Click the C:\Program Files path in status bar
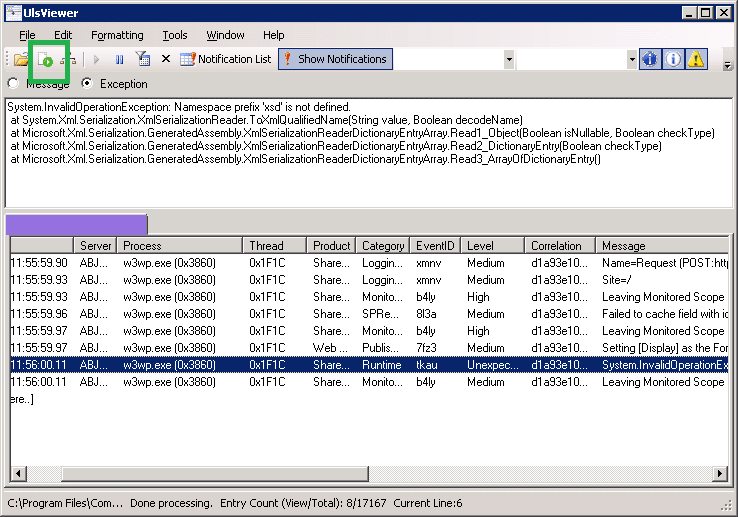Viewport: 738px width, 517px height. tap(65, 503)
